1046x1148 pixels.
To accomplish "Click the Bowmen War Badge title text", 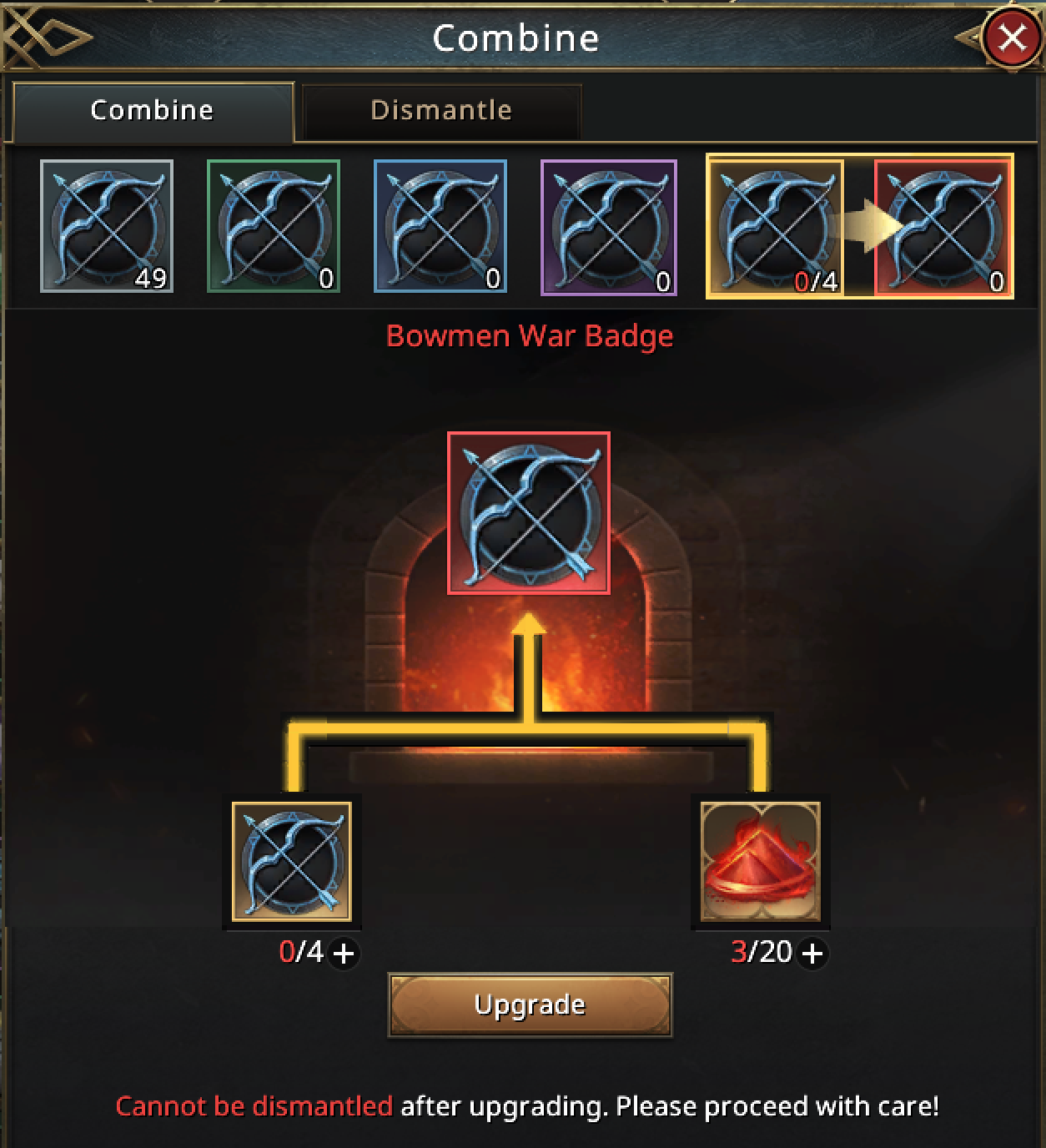I will click(530, 336).
